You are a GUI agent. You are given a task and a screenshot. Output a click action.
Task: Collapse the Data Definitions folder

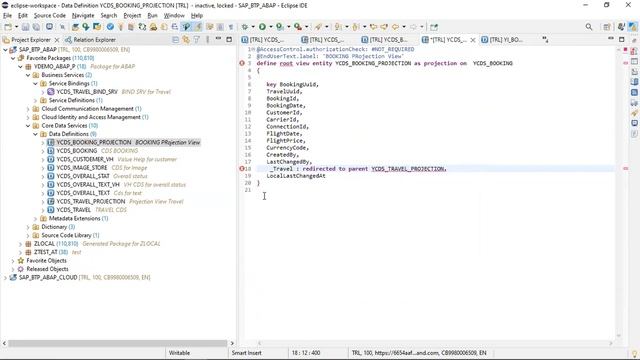(x=36, y=134)
